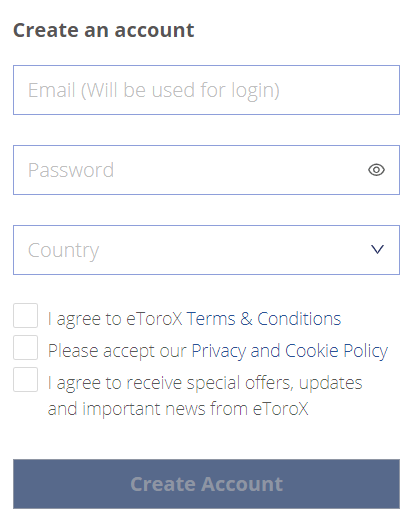Click the empty area right of Country text
Screen dimensions: 415x524
(234, 250)
